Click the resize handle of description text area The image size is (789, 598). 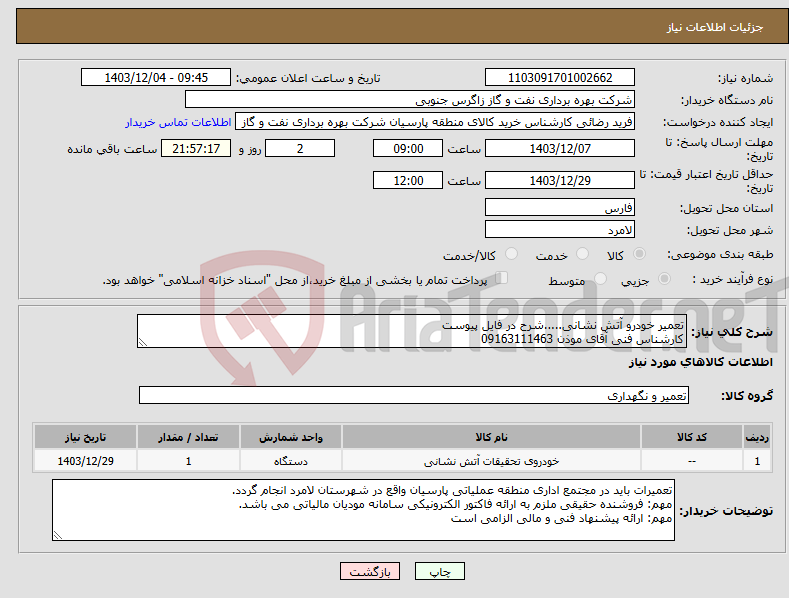(143, 342)
